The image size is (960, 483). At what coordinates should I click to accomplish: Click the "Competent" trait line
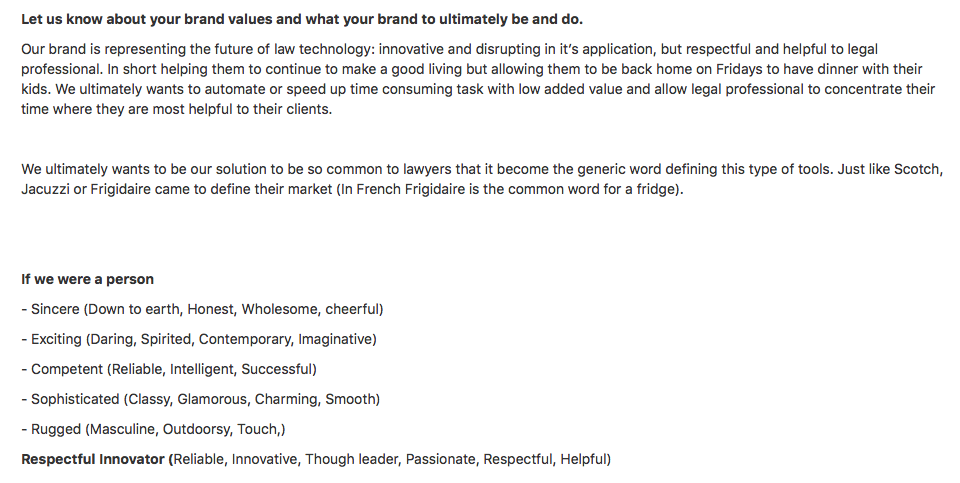tap(169, 369)
